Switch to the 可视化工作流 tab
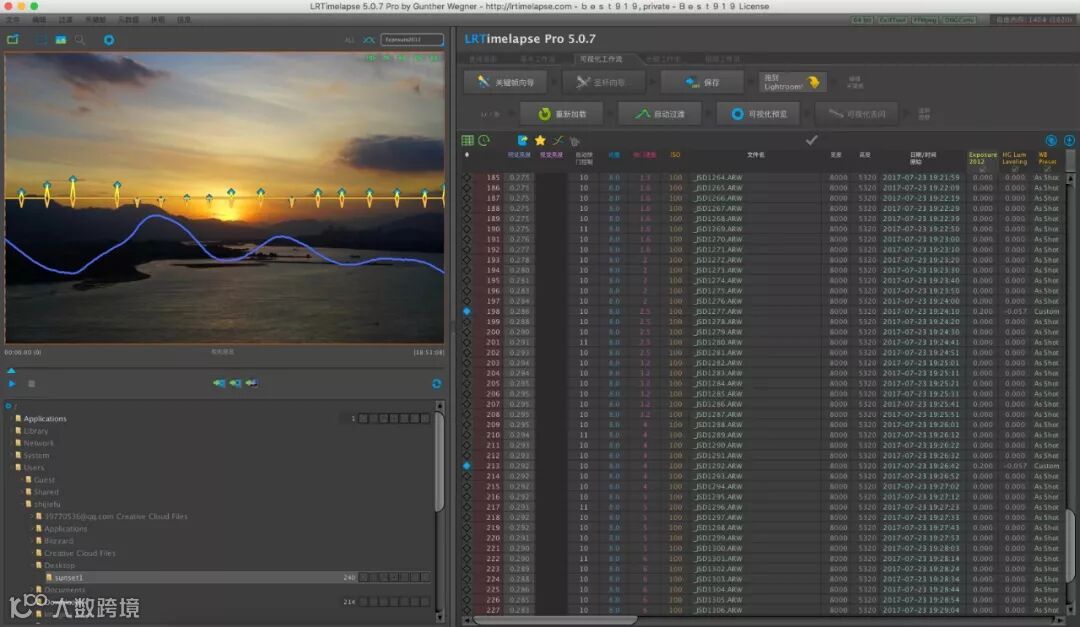Screen dimensions: 1080x627 (603, 59)
